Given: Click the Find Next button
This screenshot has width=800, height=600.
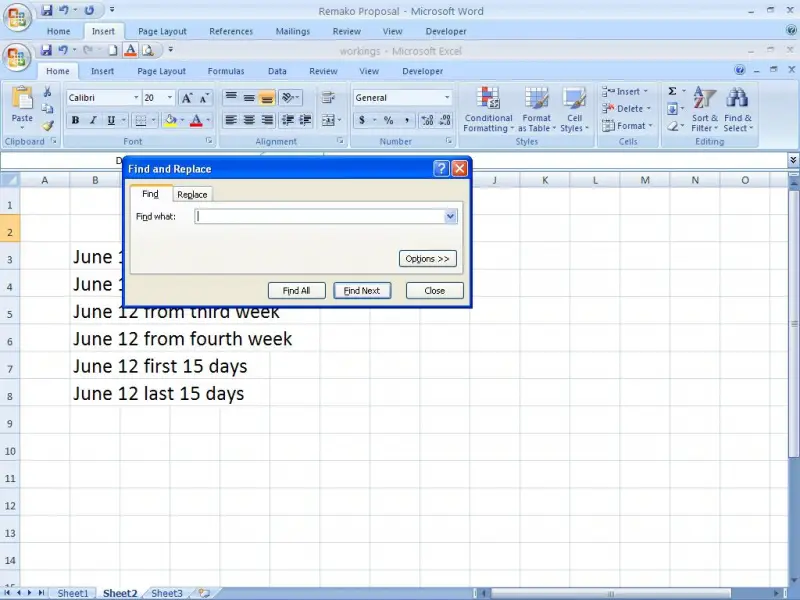Looking at the screenshot, I should pyautogui.click(x=362, y=291).
